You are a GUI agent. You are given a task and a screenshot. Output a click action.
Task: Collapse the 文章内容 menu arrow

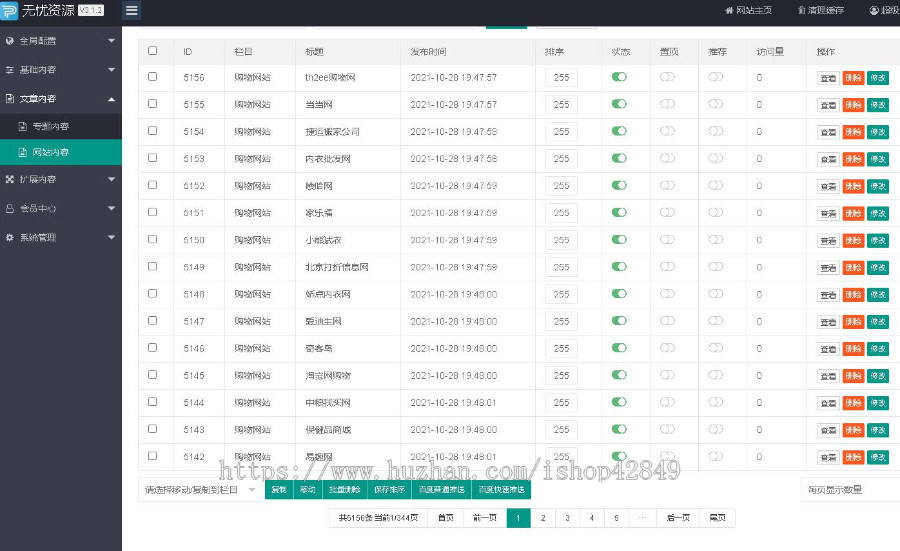point(111,99)
